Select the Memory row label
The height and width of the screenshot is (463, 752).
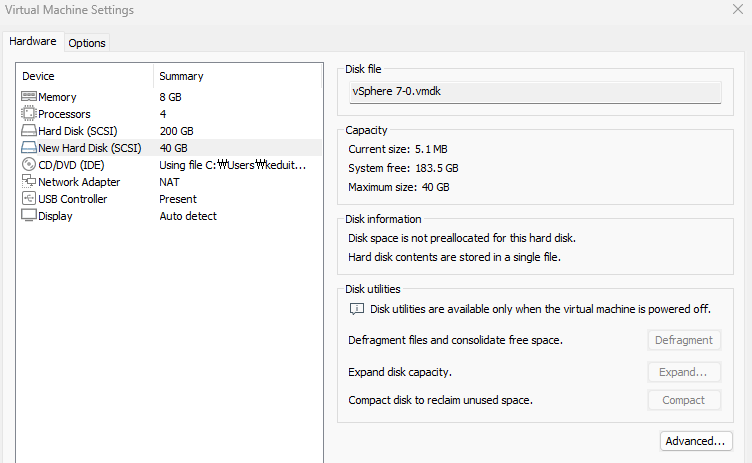tap(57, 97)
